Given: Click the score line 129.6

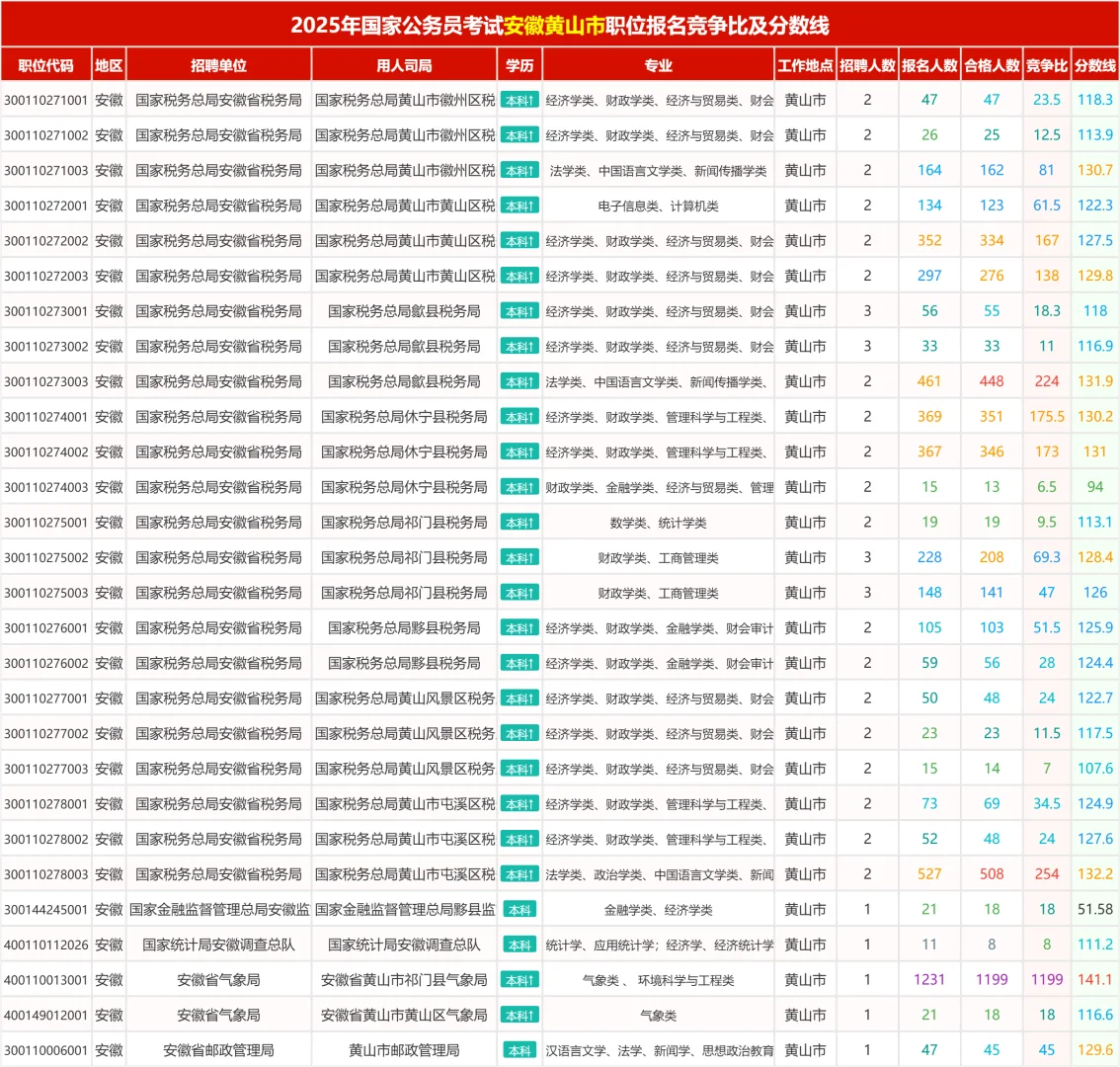Looking at the screenshot, I should [1095, 1050].
